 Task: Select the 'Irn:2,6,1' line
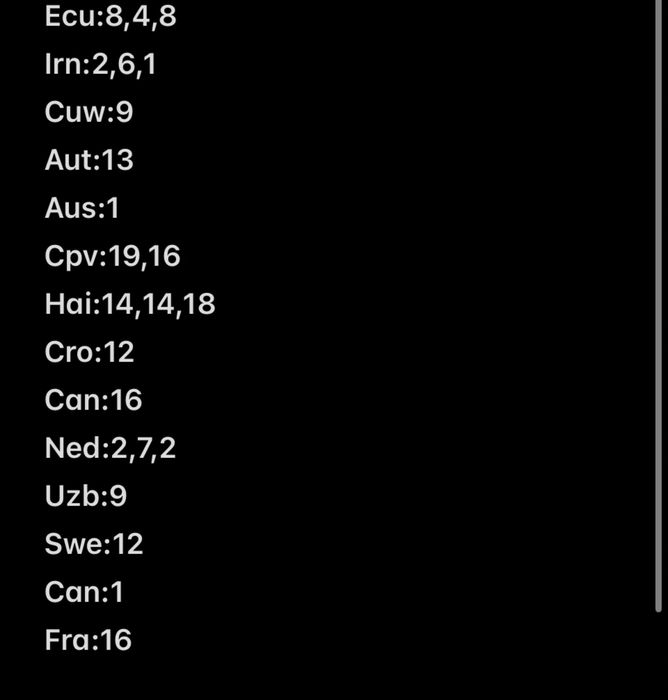(x=101, y=64)
